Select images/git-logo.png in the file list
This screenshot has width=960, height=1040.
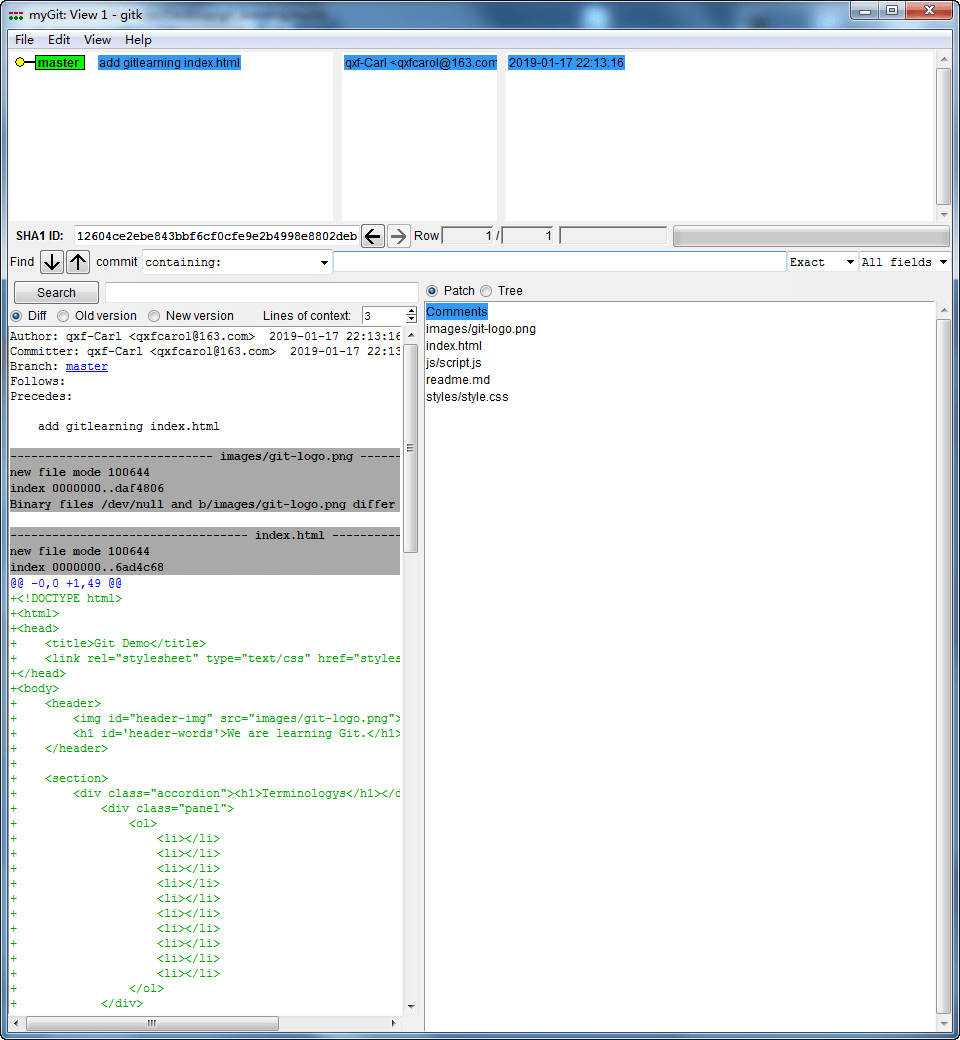coord(480,329)
